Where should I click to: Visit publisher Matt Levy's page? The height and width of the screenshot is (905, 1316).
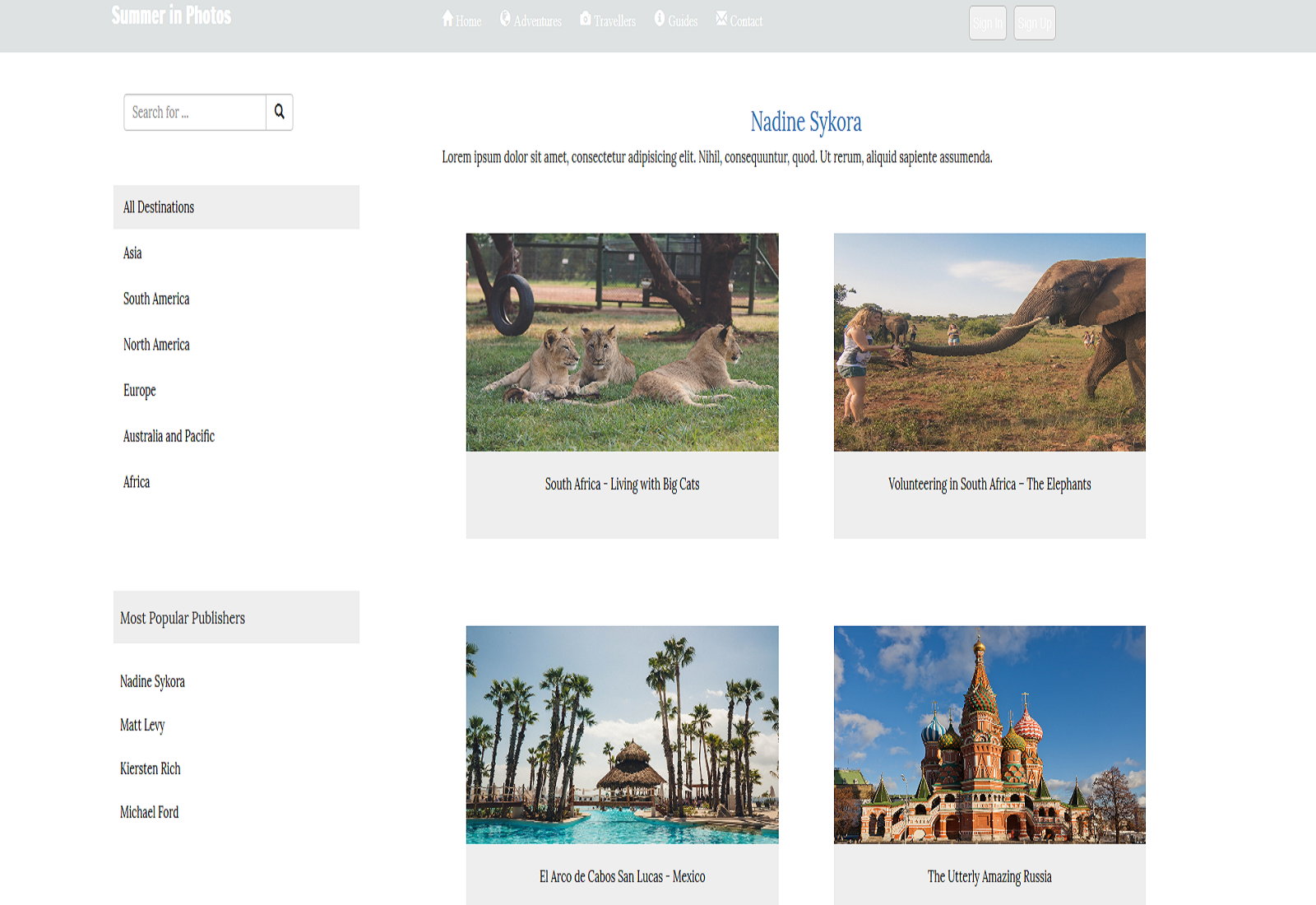click(142, 725)
